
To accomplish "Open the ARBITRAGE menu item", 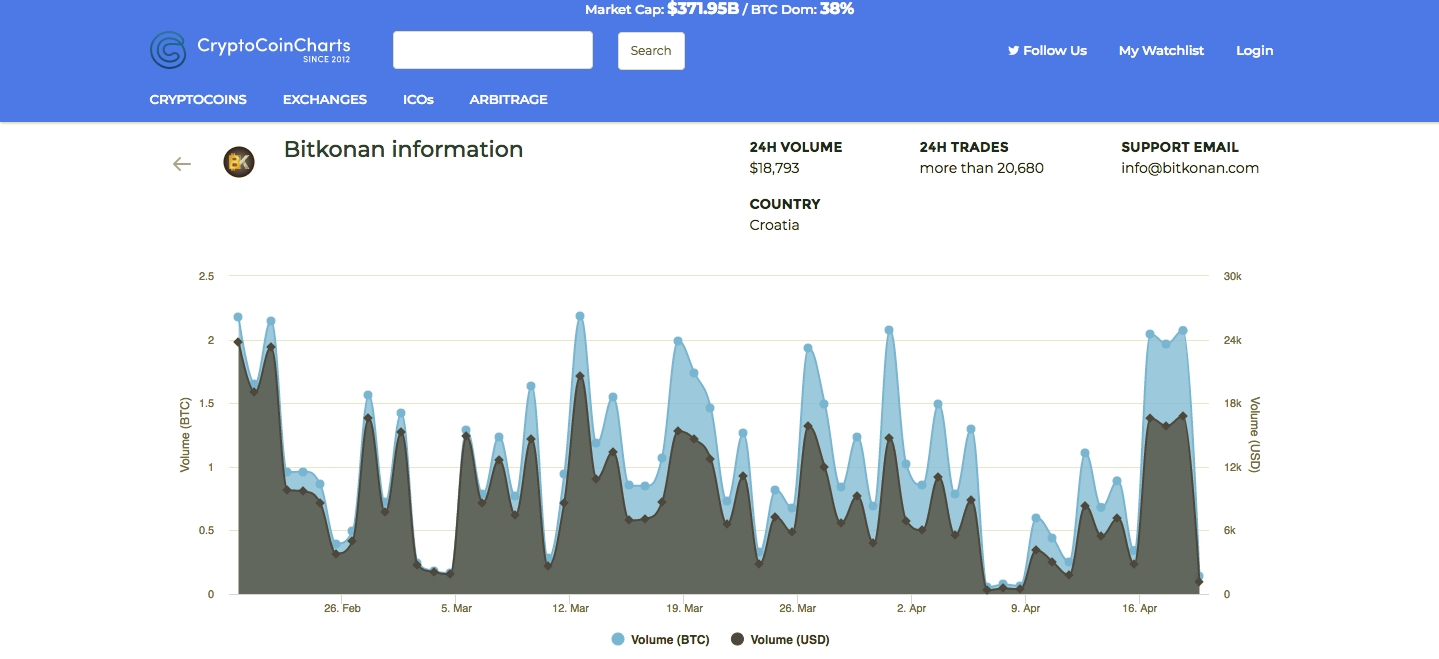I will click(x=509, y=99).
